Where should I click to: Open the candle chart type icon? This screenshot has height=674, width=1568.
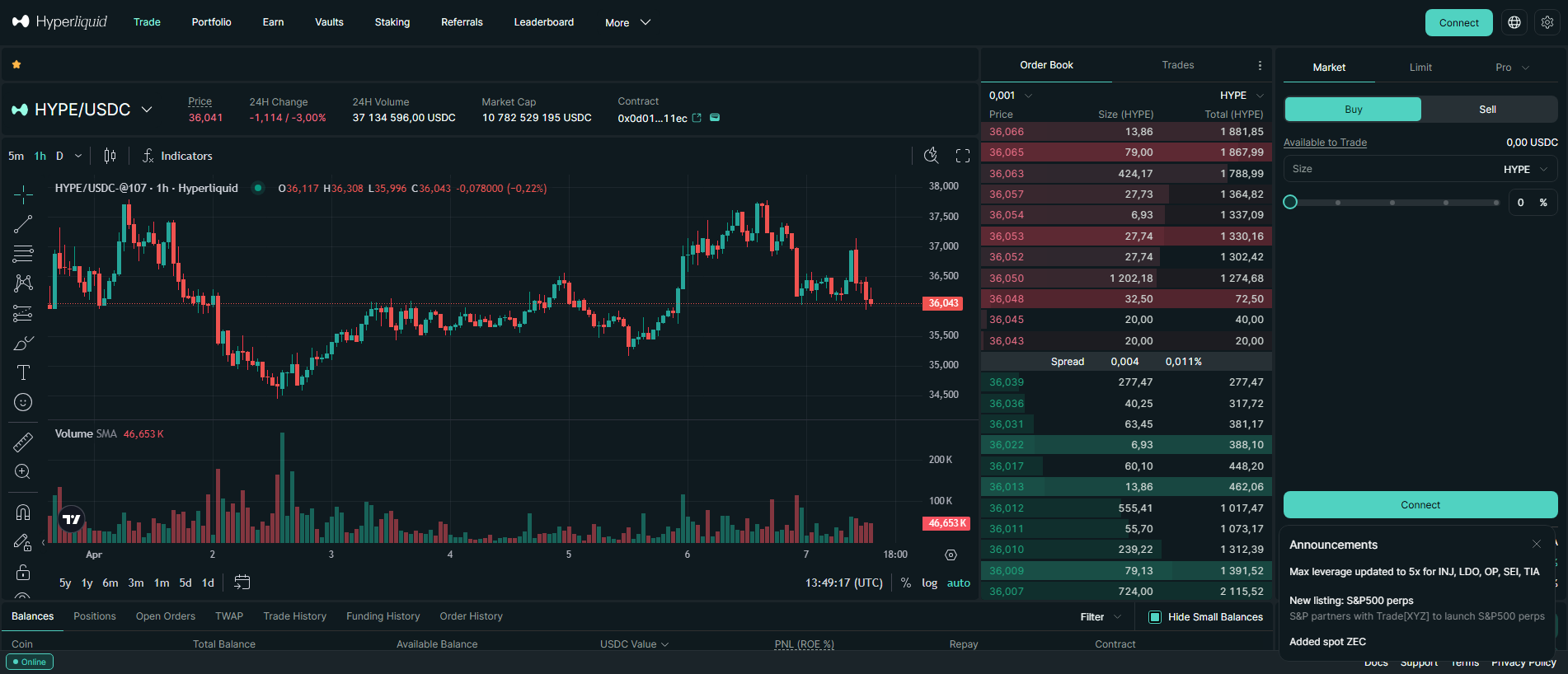click(110, 156)
